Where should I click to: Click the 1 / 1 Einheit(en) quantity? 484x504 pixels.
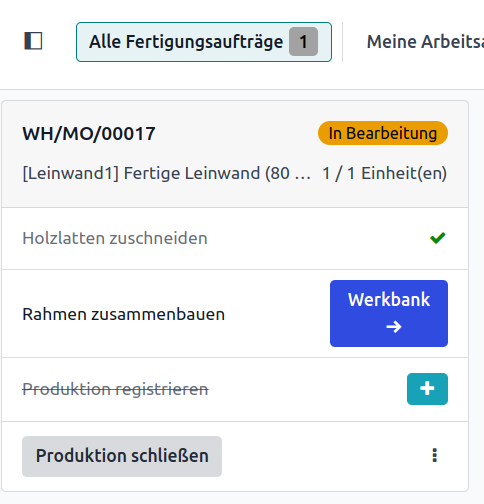coord(384,173)
